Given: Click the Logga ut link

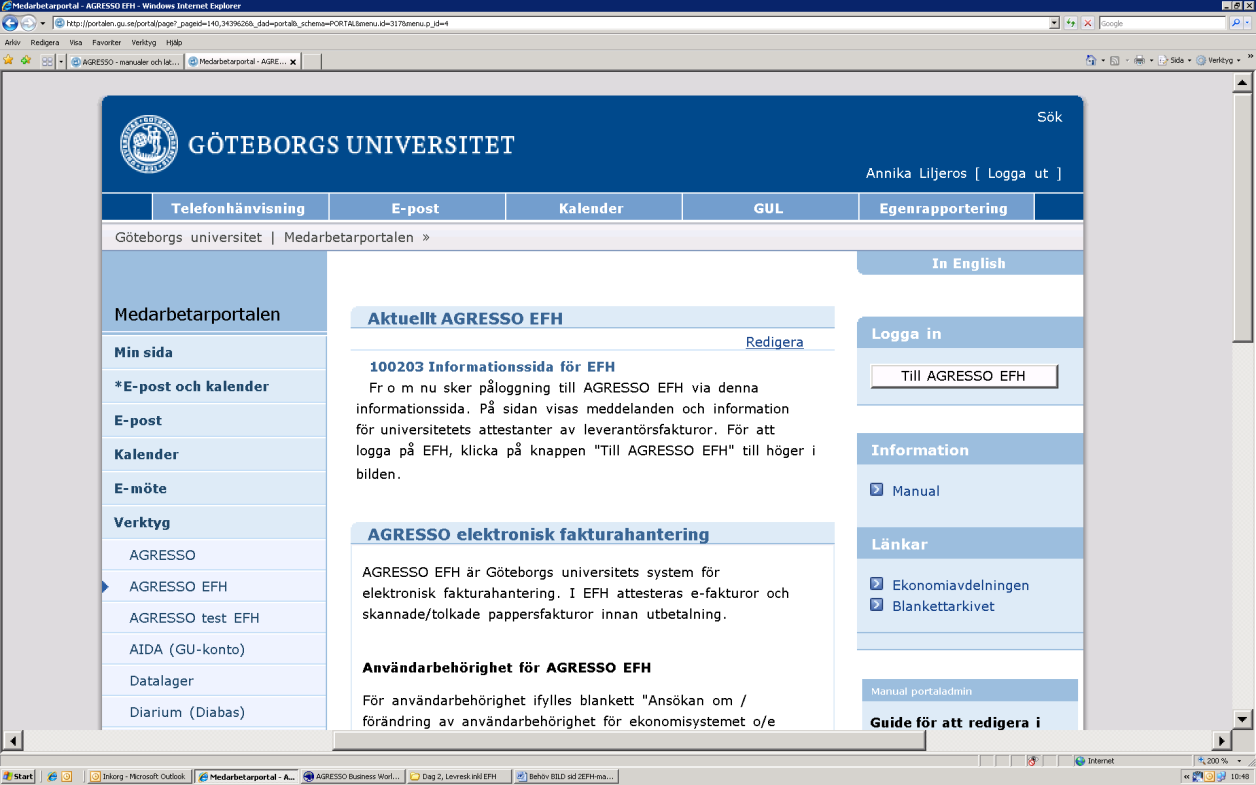Looking at the screenshot, I should 1018,173.
